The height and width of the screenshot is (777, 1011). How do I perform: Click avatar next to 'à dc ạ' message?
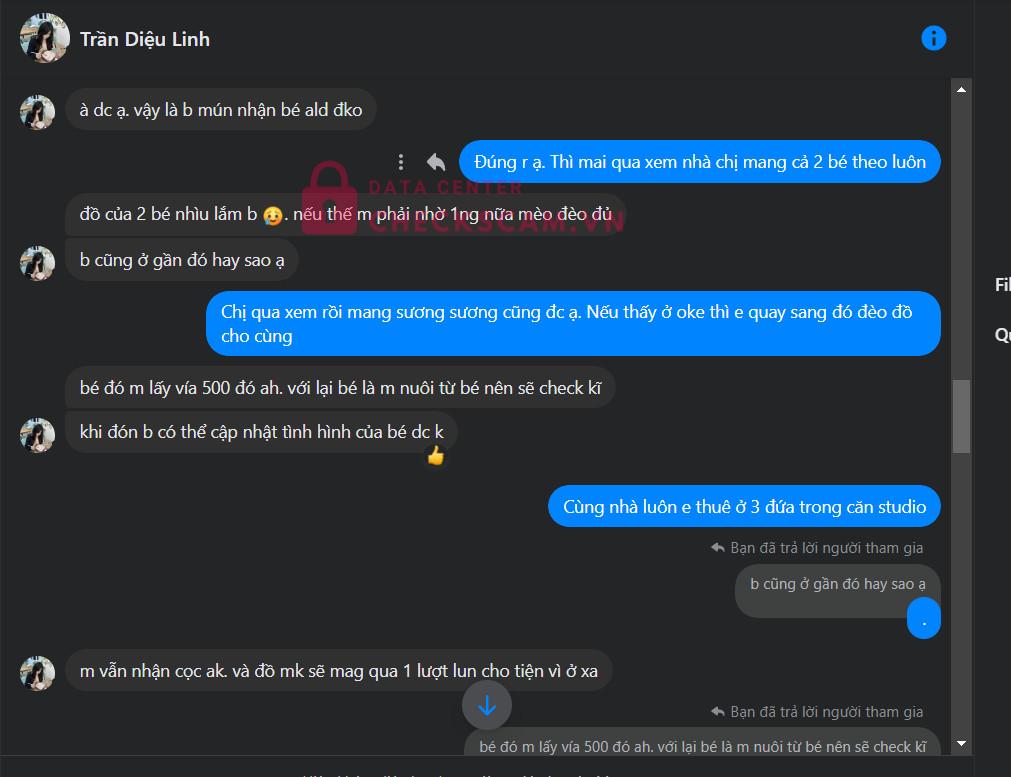pos(37,112)
